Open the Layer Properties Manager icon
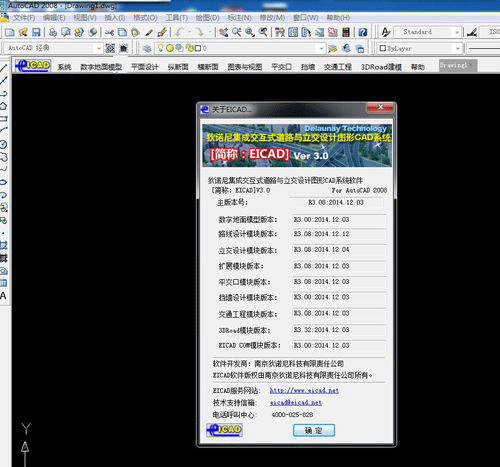The height and width of the screenshot is (467, 500). point(147,49)
